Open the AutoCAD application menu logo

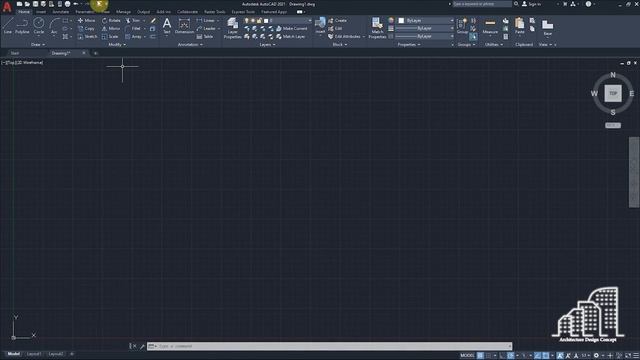[x=7, y=6]
